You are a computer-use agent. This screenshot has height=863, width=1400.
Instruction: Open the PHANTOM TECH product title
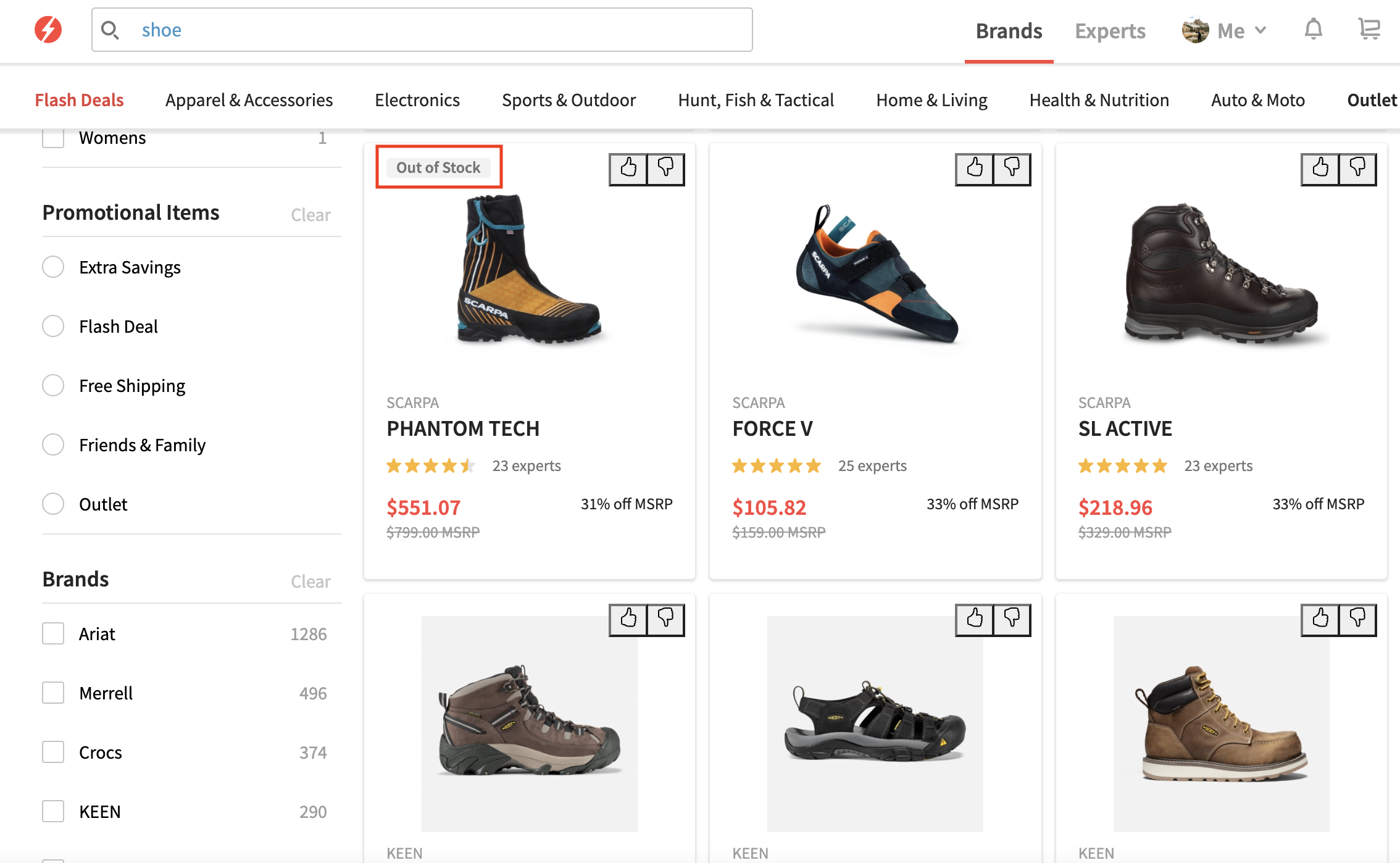tap(463, 428)
